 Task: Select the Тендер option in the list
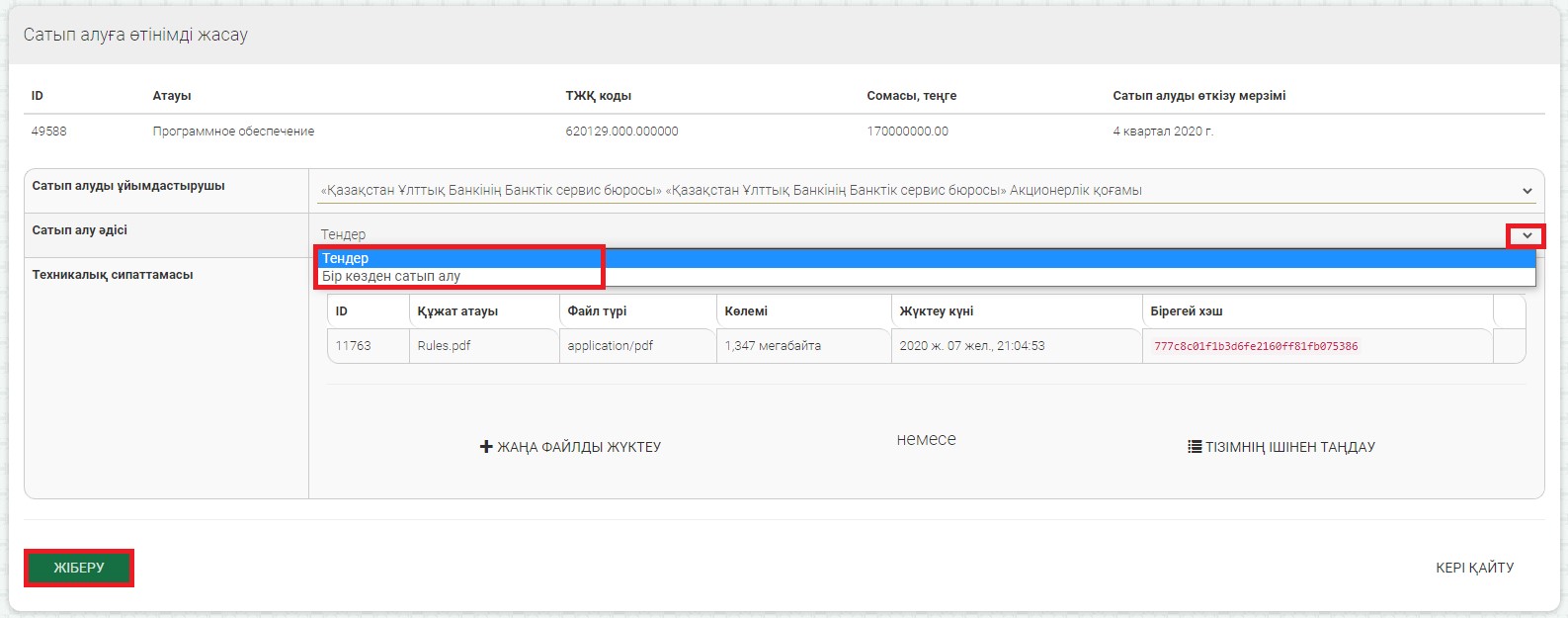[x=346, y=258]
